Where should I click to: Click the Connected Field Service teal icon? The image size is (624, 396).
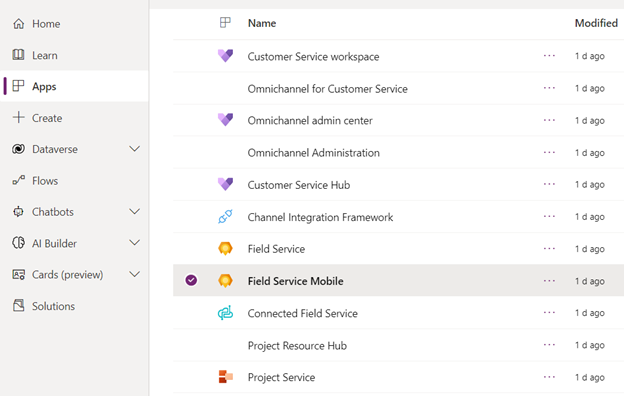[x=225, y=313]
